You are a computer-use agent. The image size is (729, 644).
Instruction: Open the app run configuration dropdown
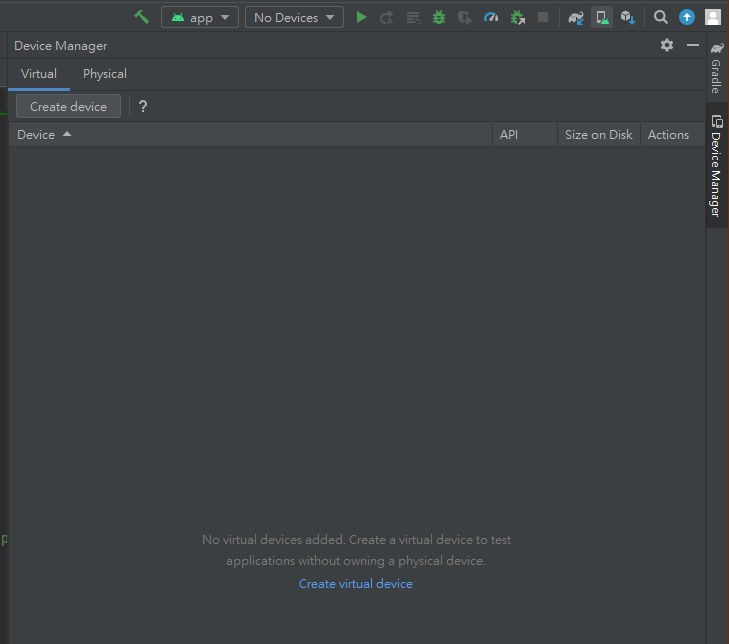[200, 18]
